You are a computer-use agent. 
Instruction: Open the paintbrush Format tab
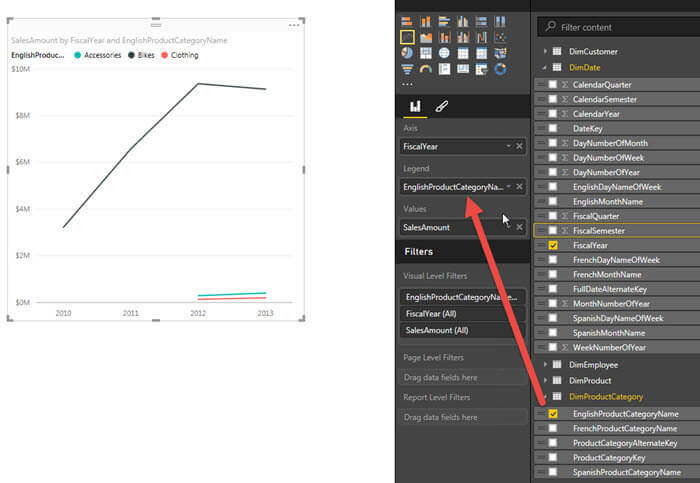441,106
